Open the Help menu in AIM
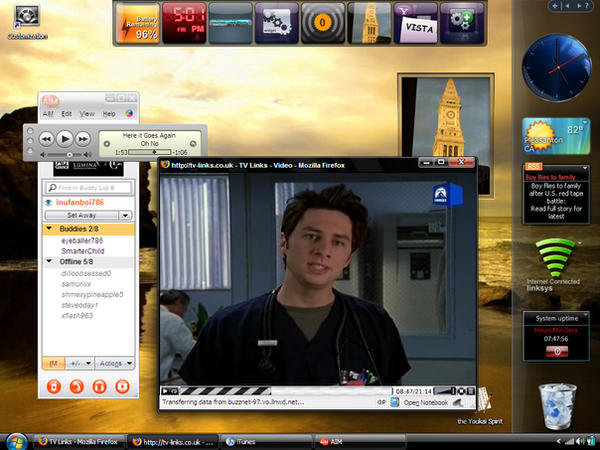This screenshot has width=600, height=450. click(109, 114)
